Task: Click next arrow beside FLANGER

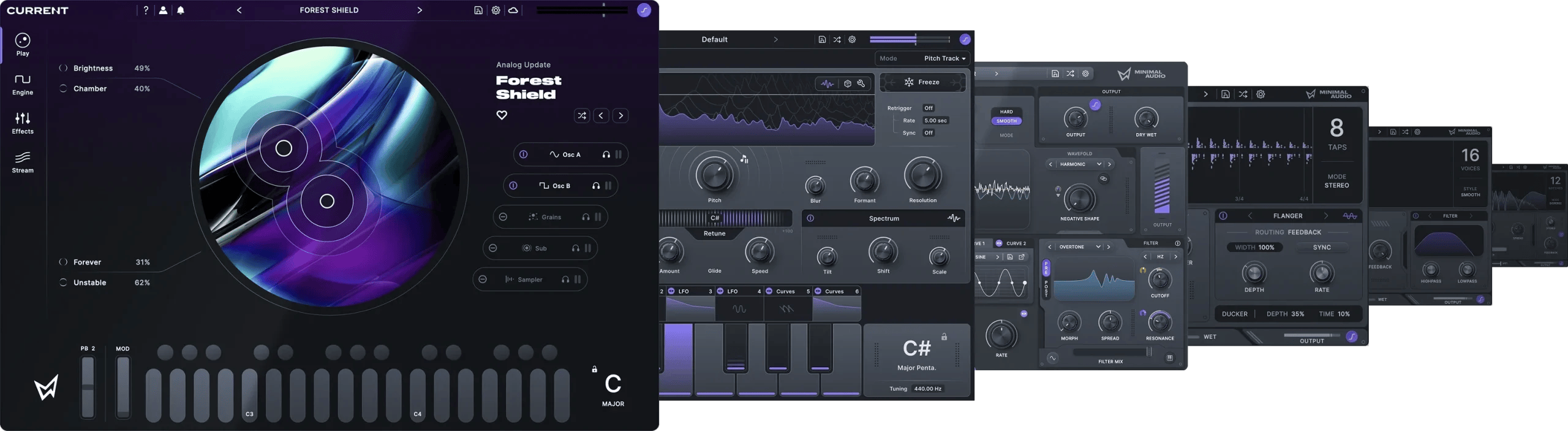Action: (1326, 216)
